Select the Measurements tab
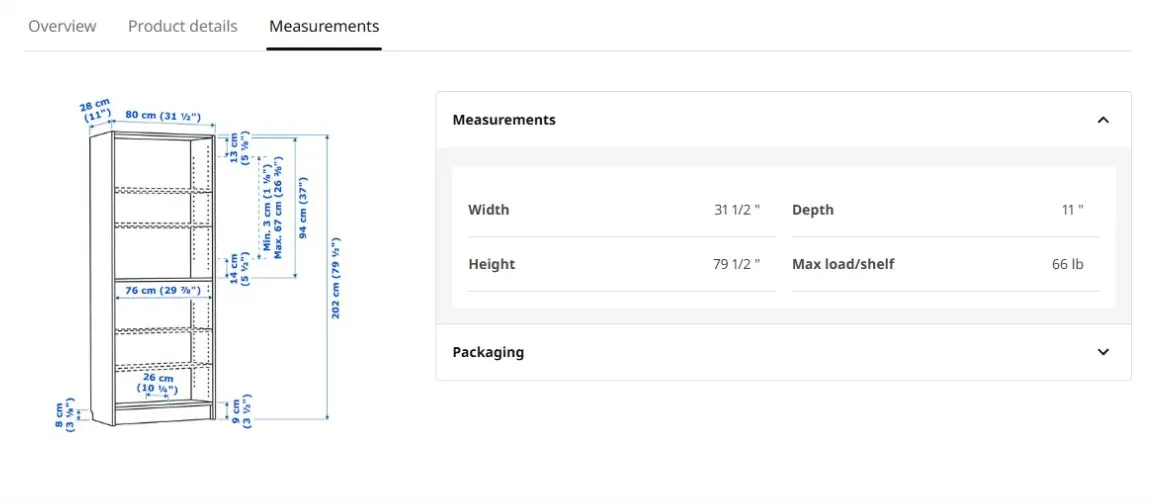 click(x=324, y=27)
